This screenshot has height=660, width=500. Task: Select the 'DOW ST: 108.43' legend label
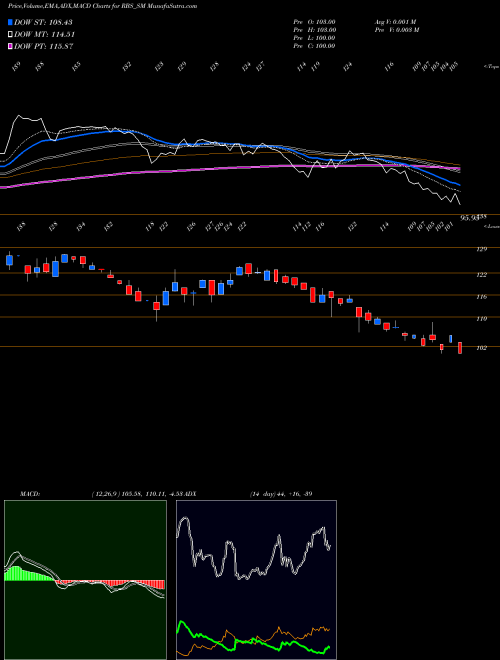click(44, 23)
